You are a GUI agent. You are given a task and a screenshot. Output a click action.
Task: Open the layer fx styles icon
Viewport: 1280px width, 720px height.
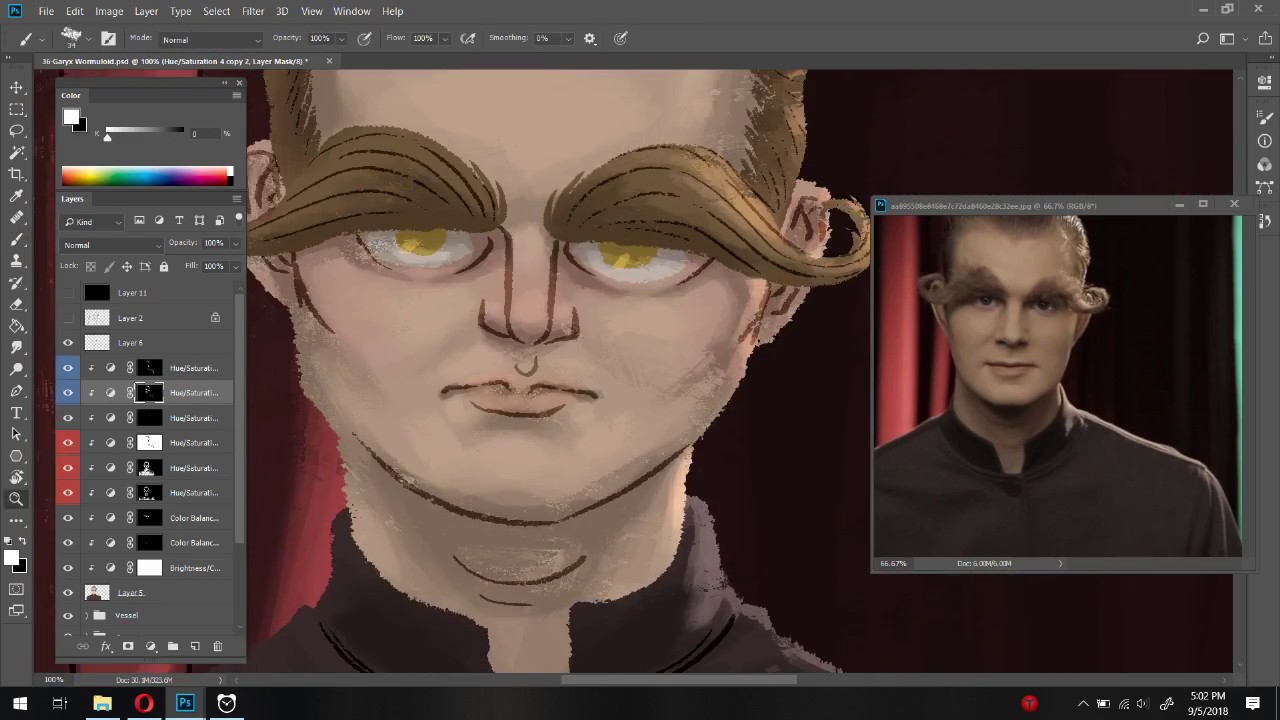(106, 647)
